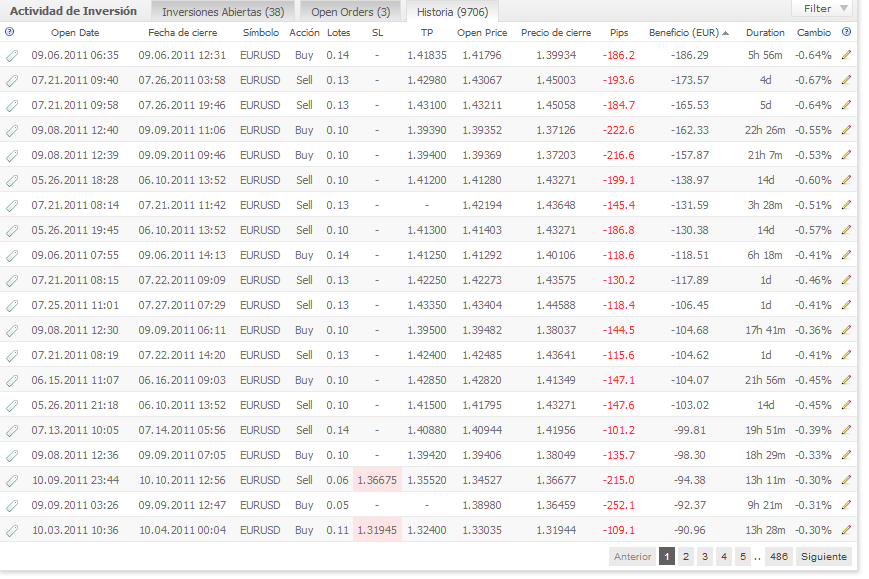Click the TP value 1.41835
The height and width of the screenshot is (579, 869).
coord(427,55)
